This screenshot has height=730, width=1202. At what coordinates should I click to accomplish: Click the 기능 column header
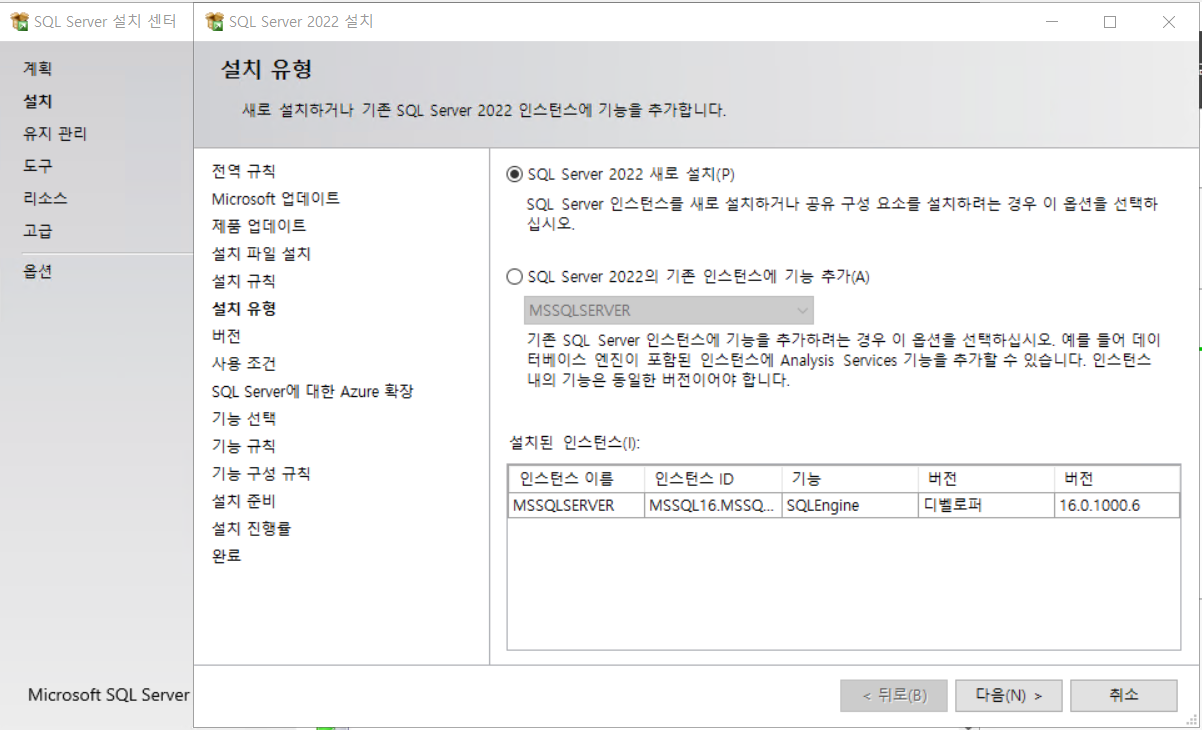click(x=849, y=479)
